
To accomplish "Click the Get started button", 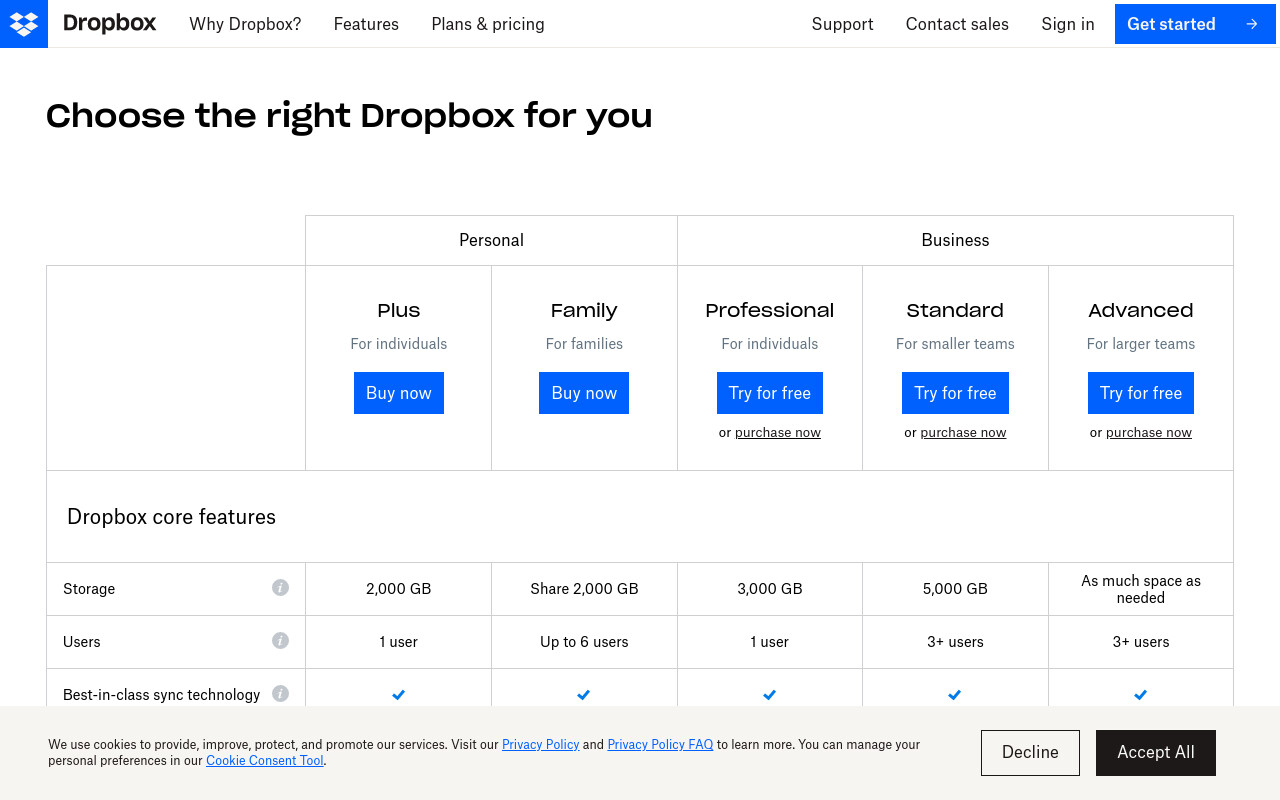I will tap(1195, 24).
